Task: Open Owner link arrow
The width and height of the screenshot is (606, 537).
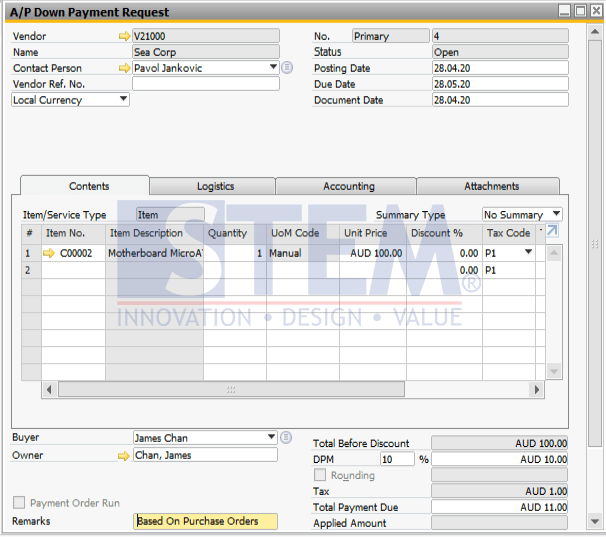Action: coord(123,456)
